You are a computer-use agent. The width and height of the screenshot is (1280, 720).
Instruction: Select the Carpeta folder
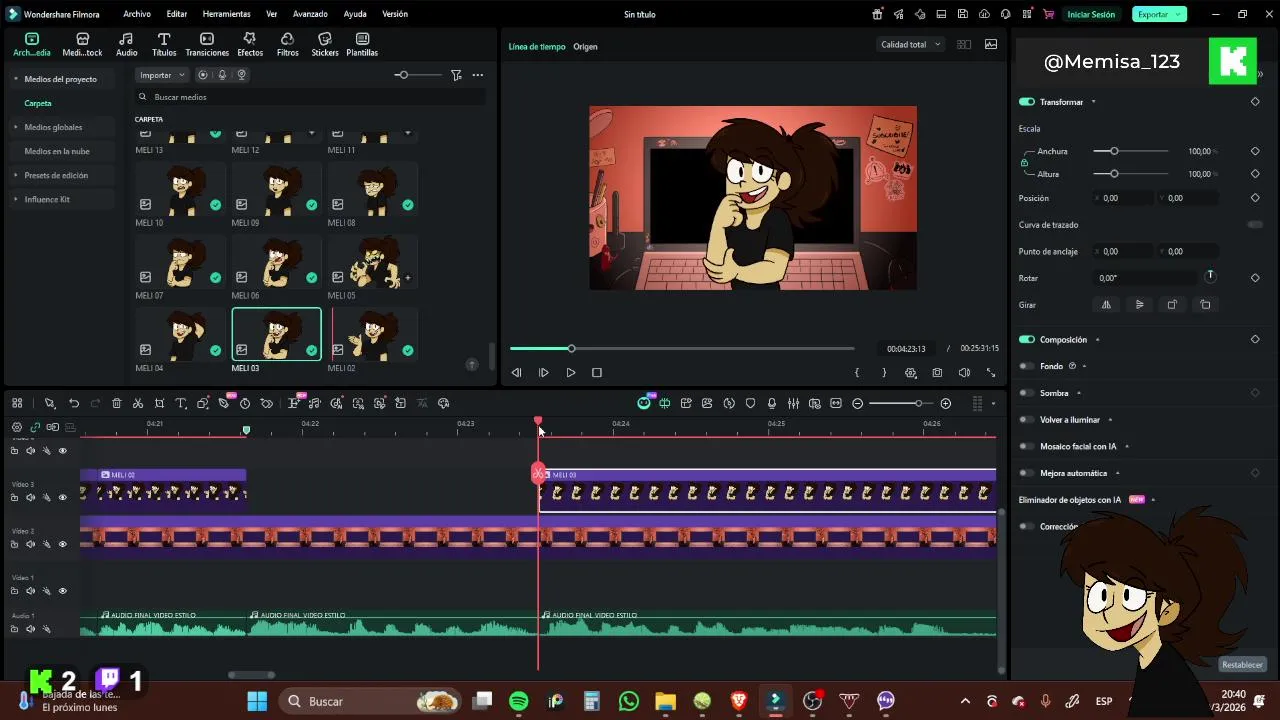tap(38, 103)
